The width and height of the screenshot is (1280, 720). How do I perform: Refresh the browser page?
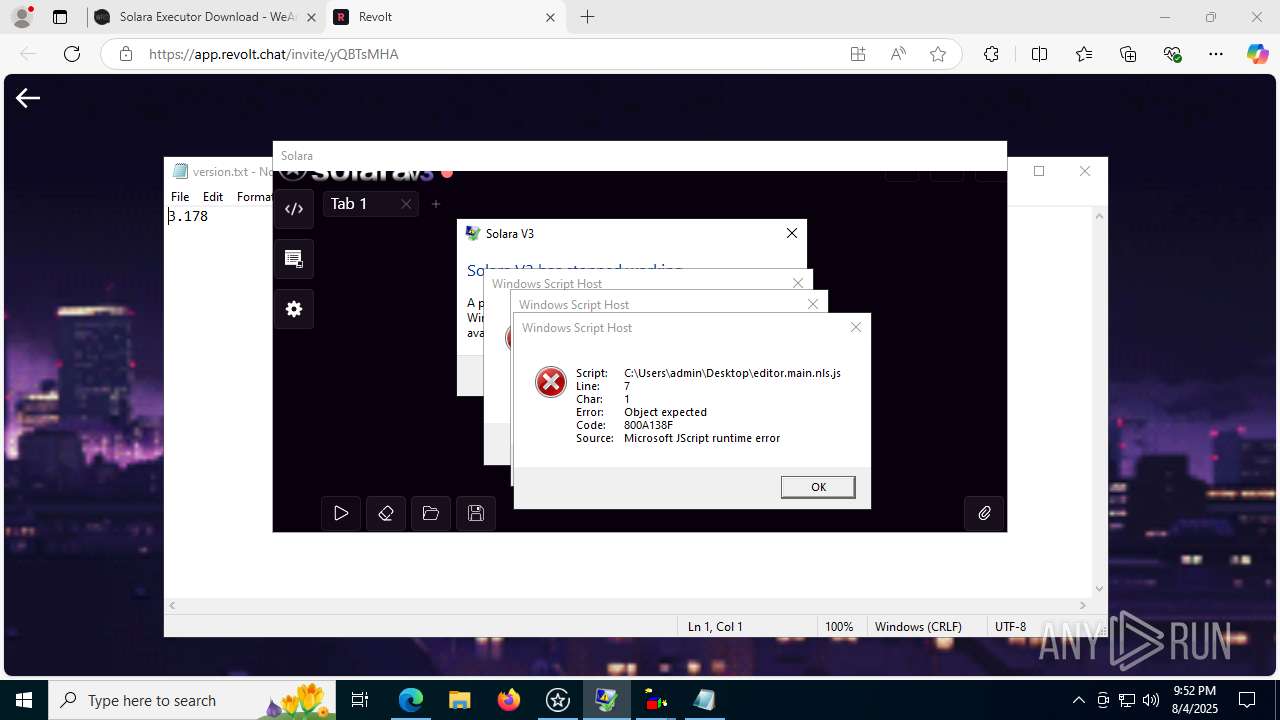click(72, 54)
